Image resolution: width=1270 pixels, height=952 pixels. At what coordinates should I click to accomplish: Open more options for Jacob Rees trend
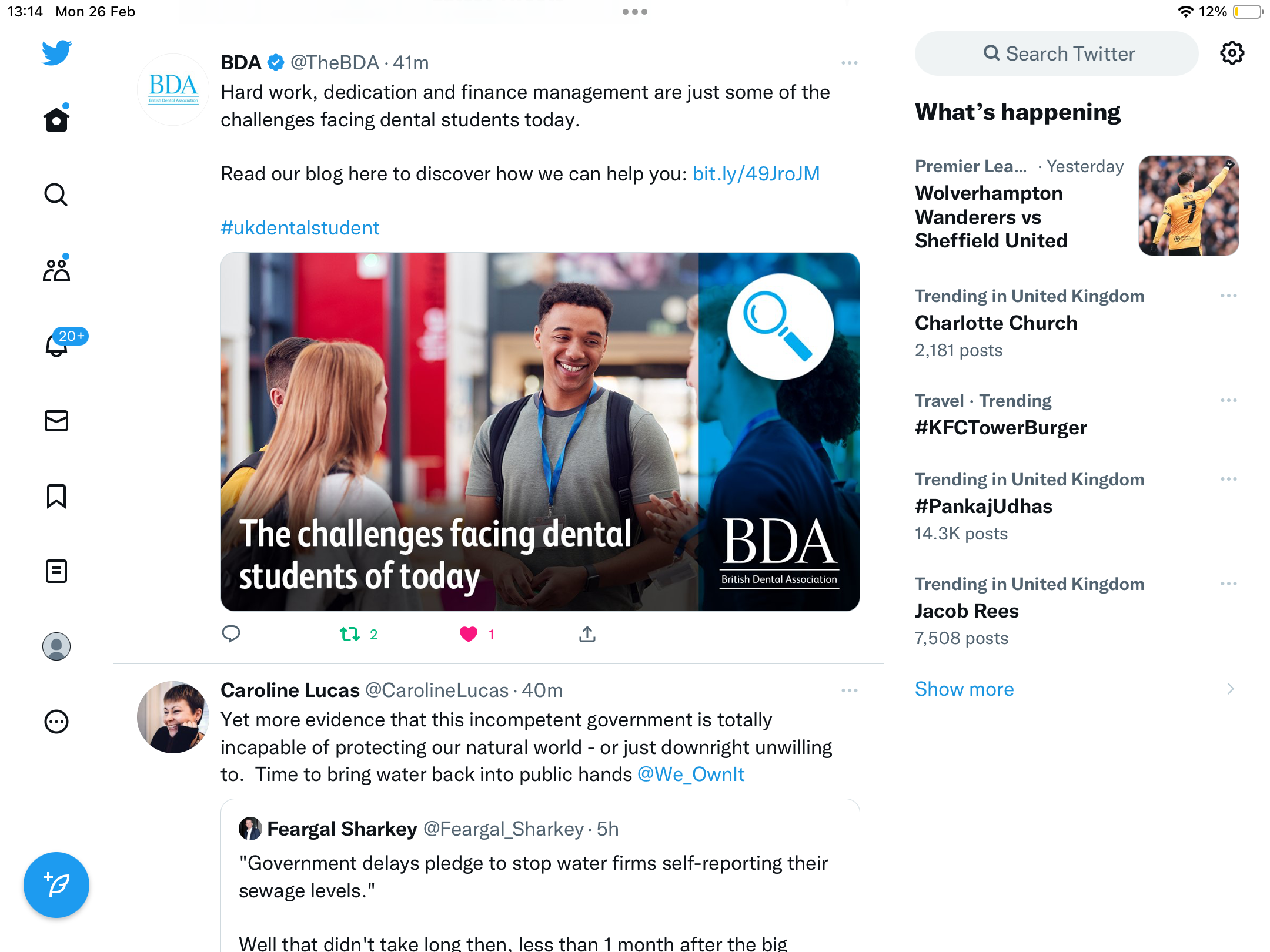pyautogui.click(x=1229, y=584)
